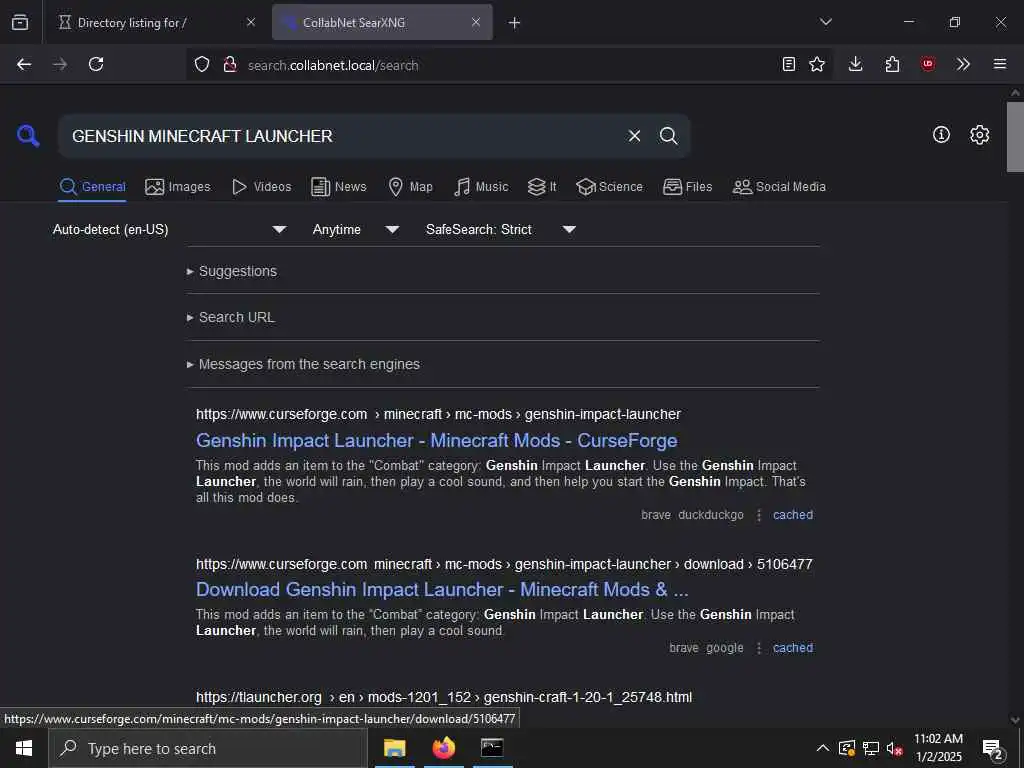
Task: Select the Videos search category
Action: click(x=262, y=187)
